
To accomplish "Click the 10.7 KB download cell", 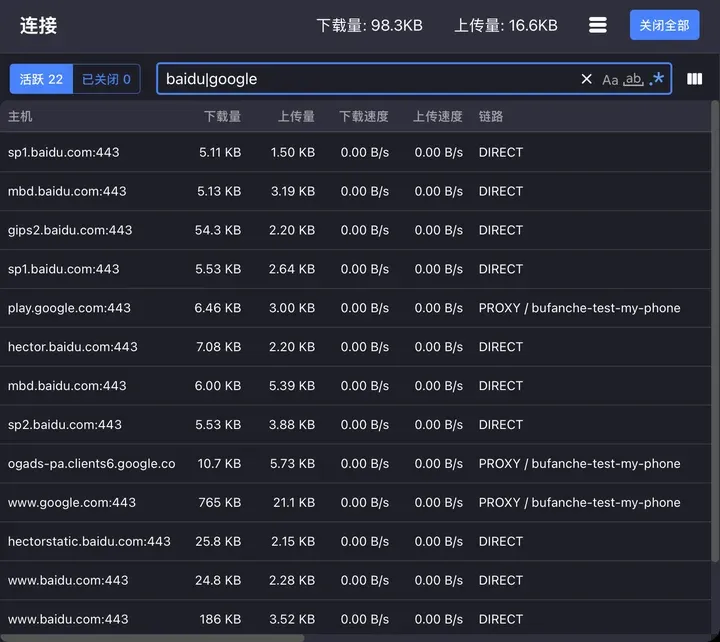I will coord(219,463).
